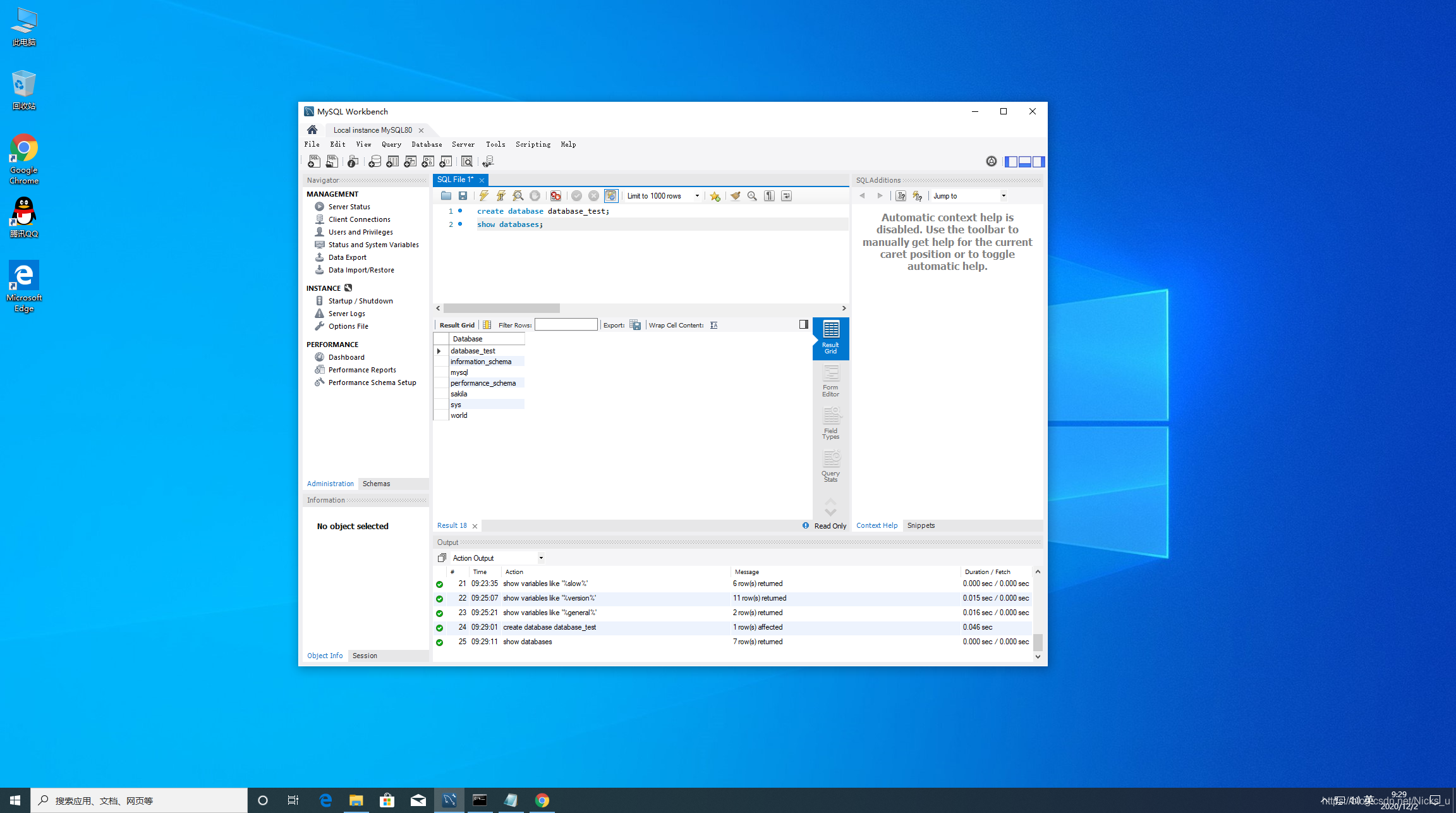Save the SQL script with floppy icon

(463, 196)
